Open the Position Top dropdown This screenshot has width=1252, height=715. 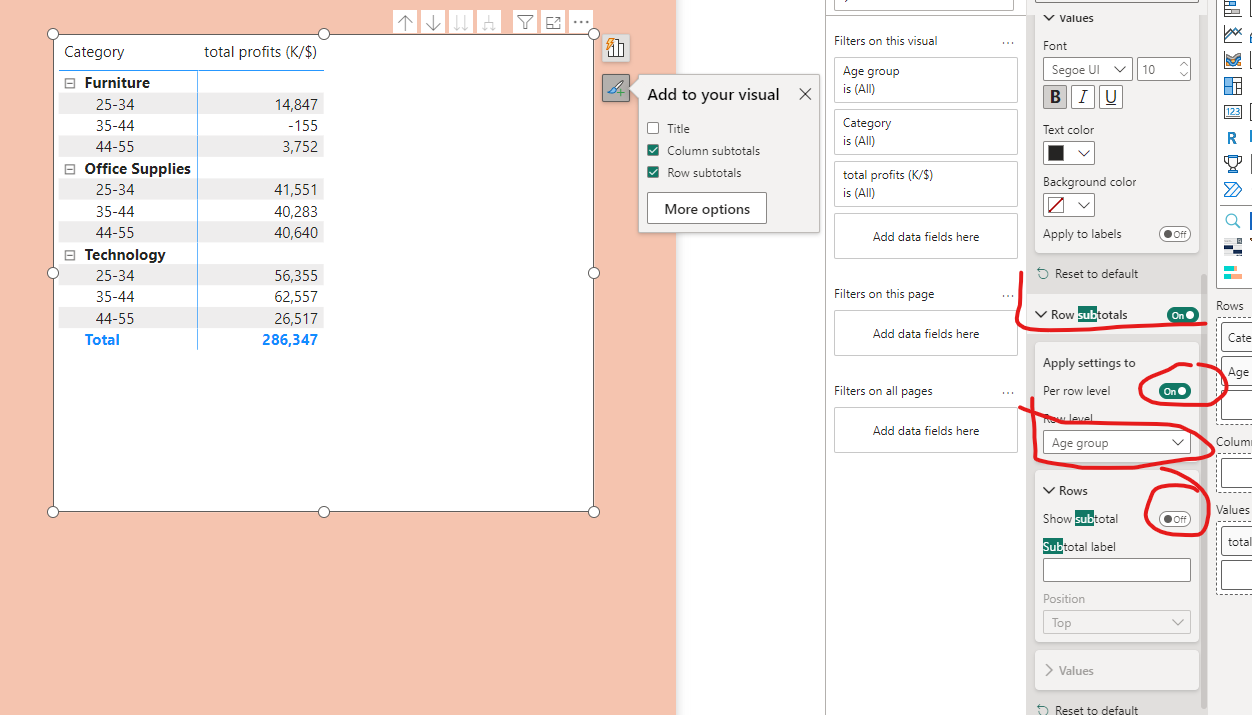(1117, 622)
